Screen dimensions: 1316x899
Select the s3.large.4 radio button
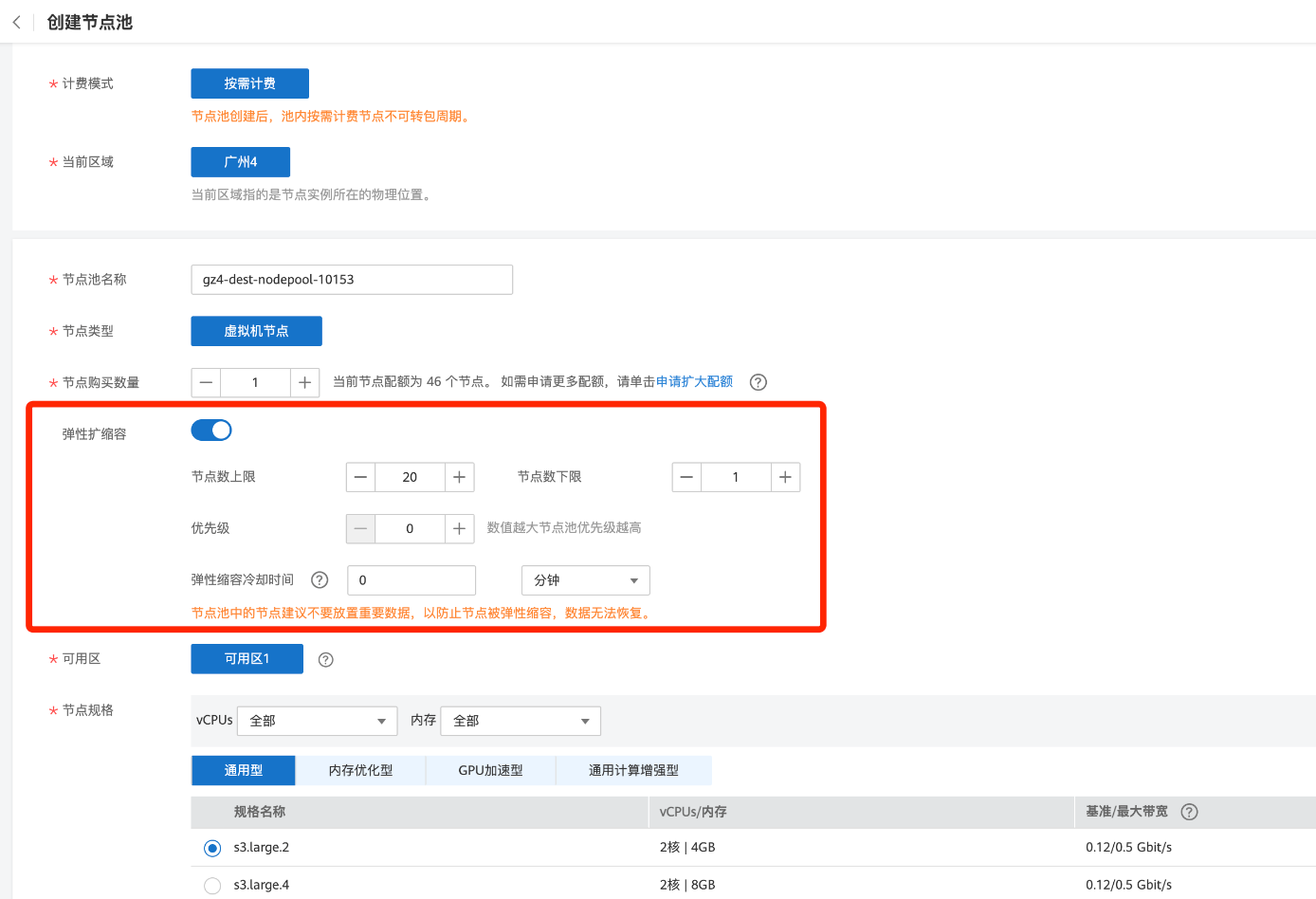pos(212,886)
